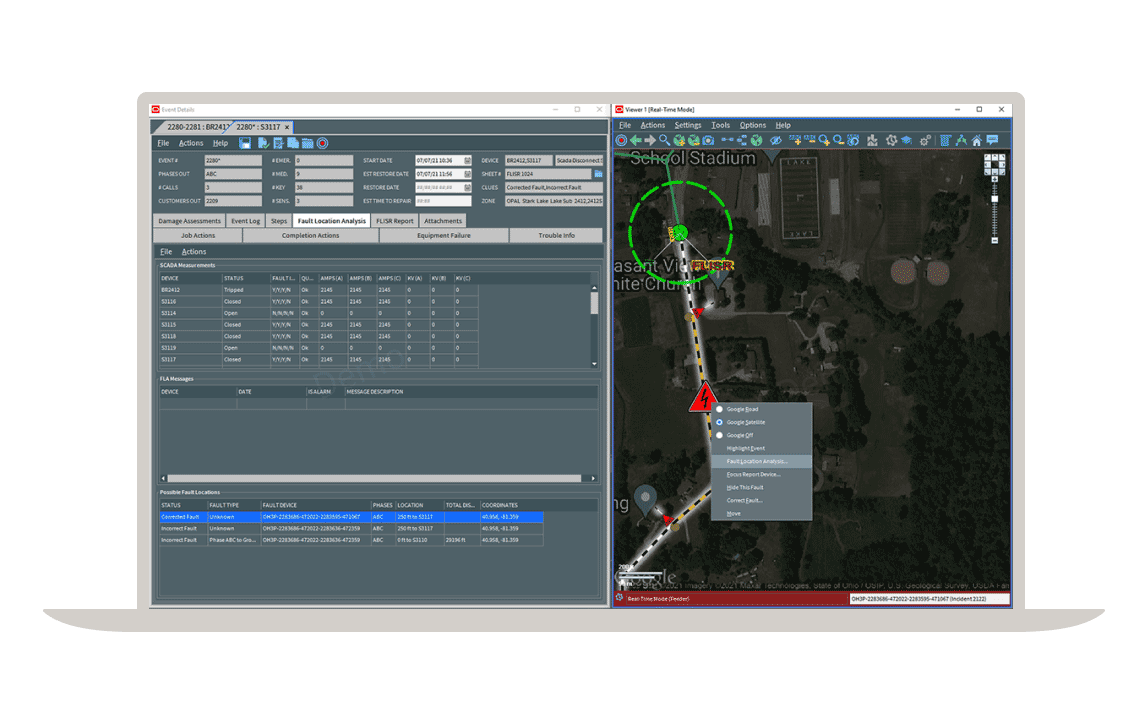1148x724 pixels.
Task: Click the globe with plus icon in Viewer toolbar
Action: tap(679, 141)
